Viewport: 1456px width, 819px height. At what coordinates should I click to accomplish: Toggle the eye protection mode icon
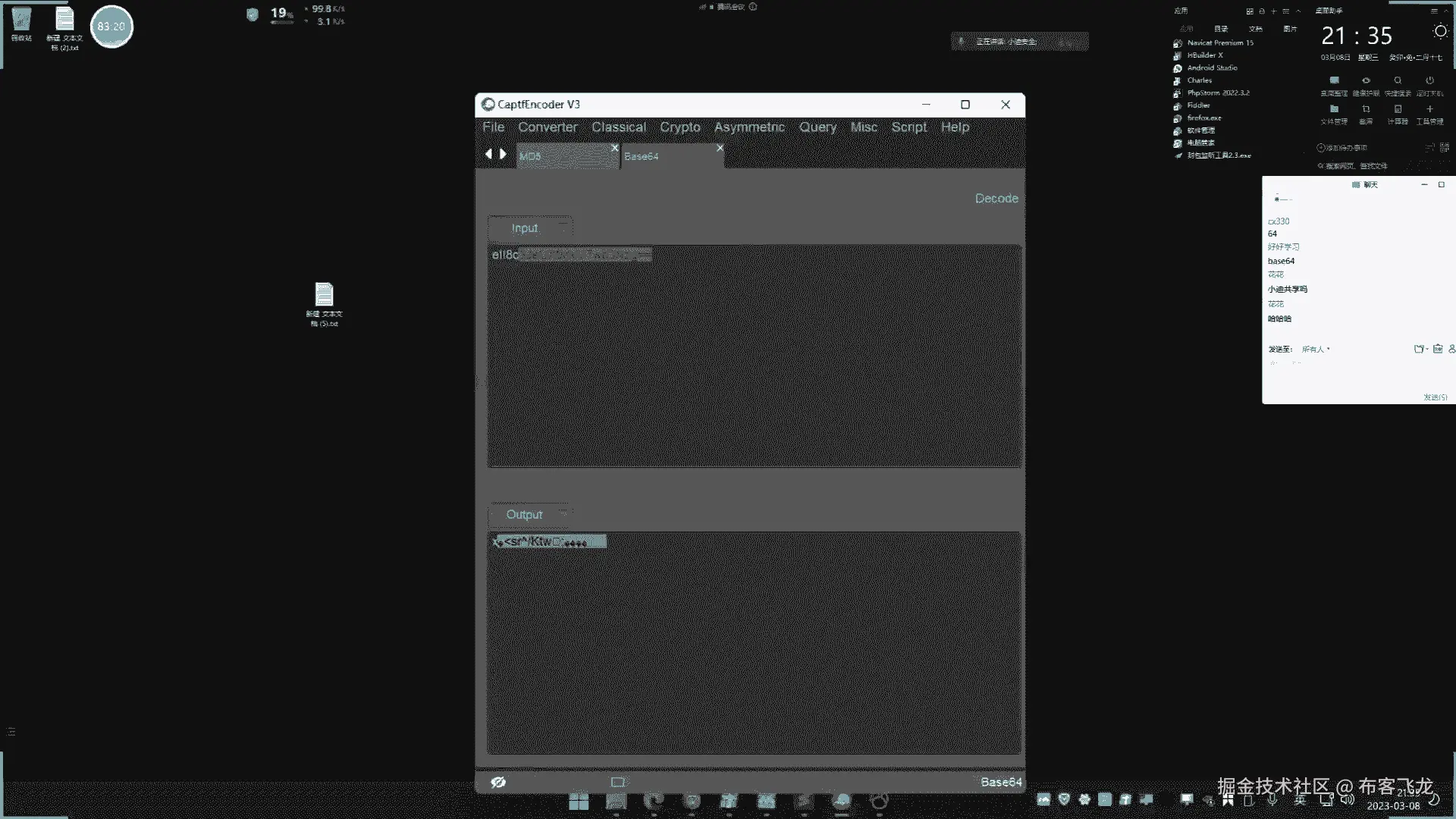[x=1366, y=81]
